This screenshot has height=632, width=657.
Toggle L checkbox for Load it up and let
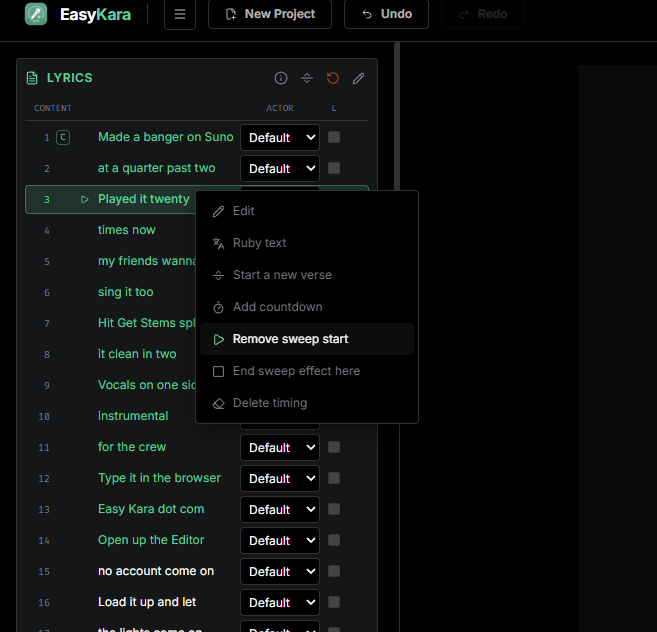[x=334, y=602]
